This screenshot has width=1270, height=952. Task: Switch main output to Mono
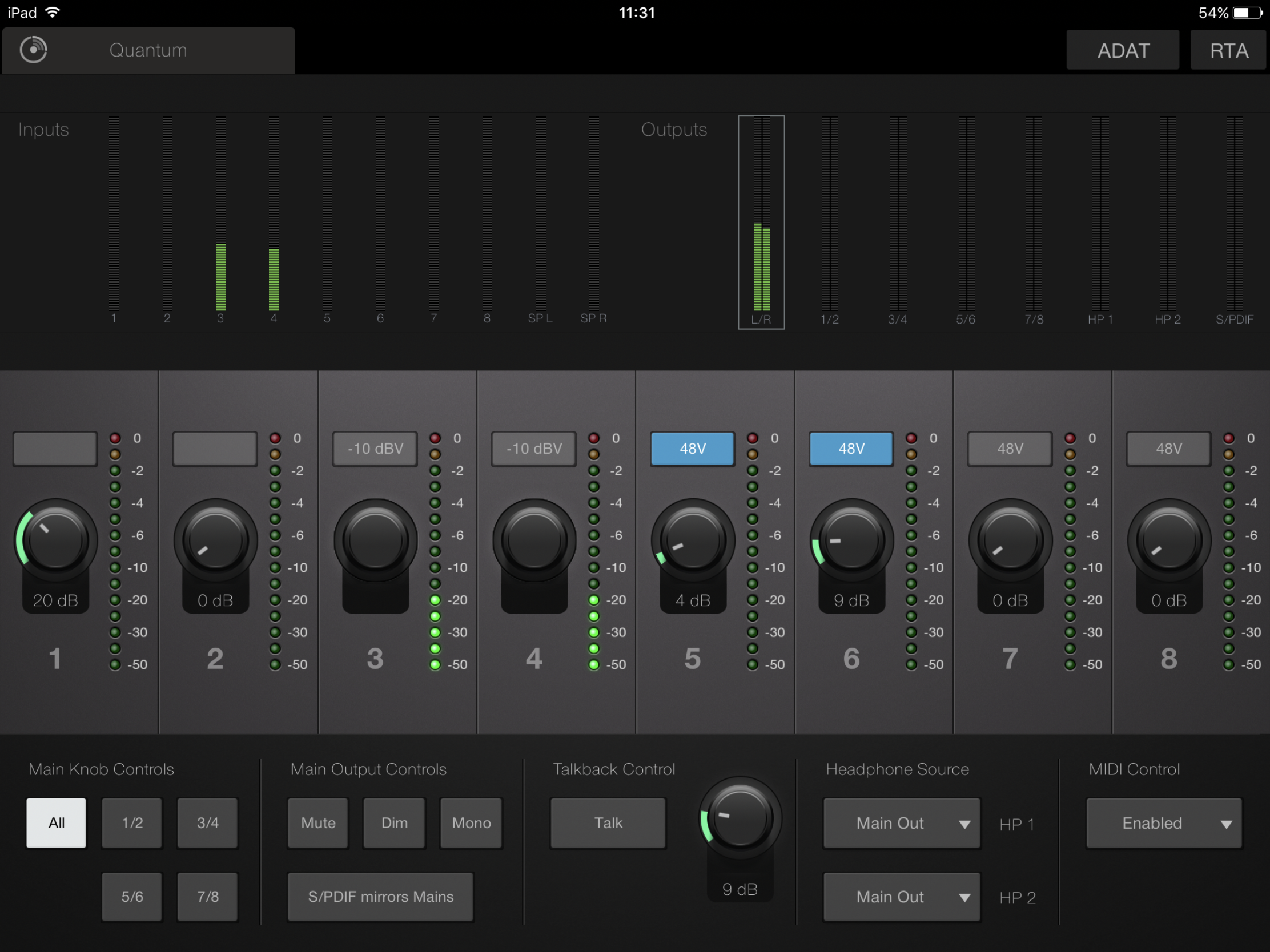[x=471, y=823]
